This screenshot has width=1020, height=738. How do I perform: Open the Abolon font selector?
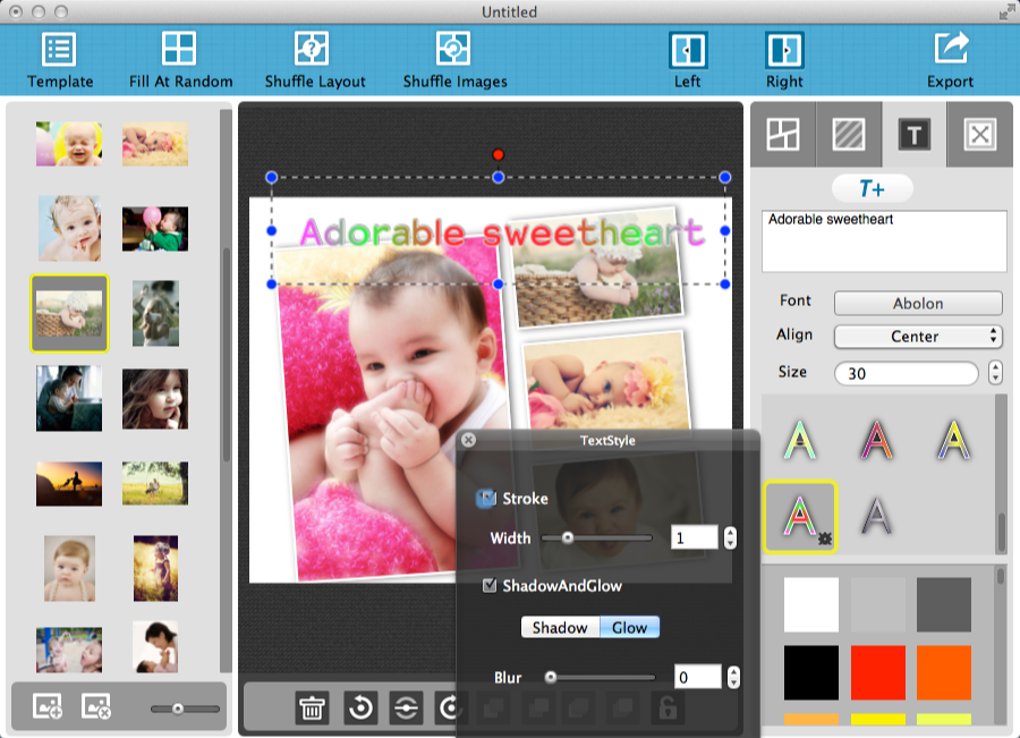pyautogui.click(x=918, y=303)
